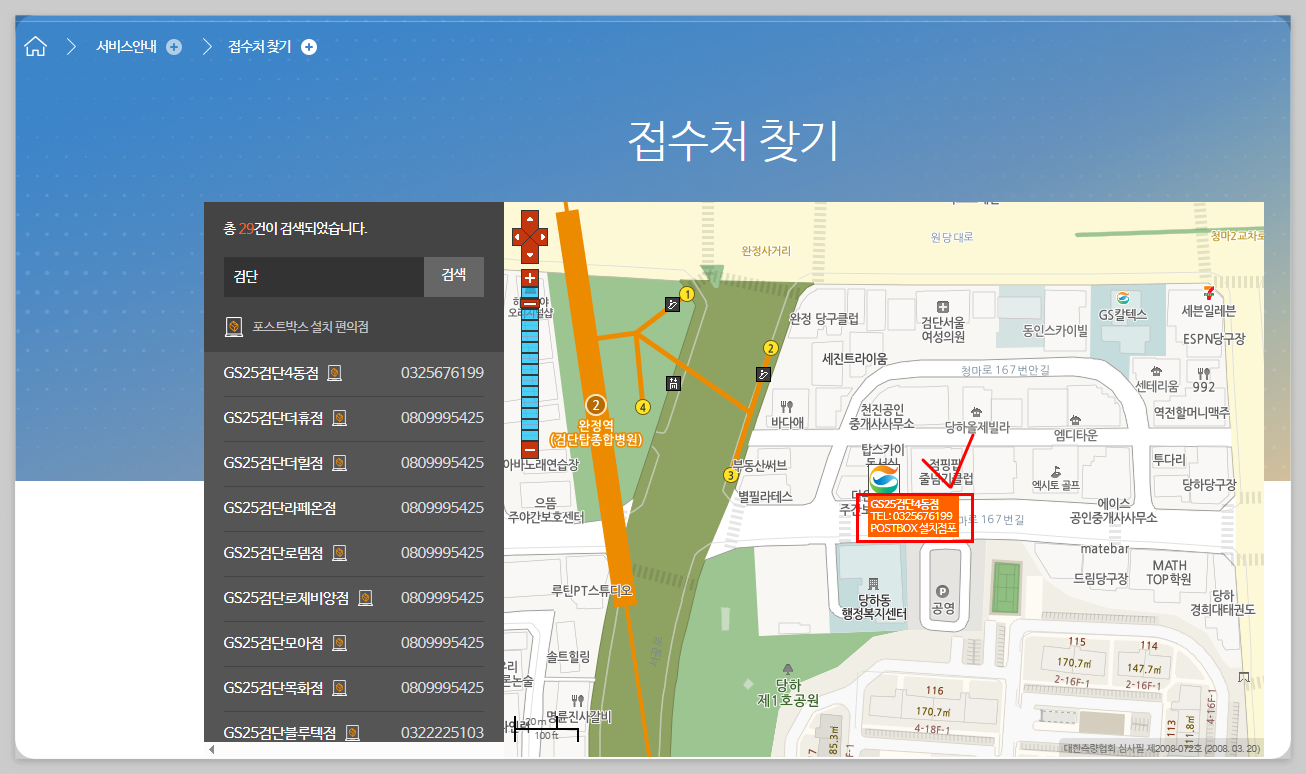This screenshot has width=1306, height=774.
Task: Click the 완정역 line 2 station circle
Action: click(x=596, y=405)
